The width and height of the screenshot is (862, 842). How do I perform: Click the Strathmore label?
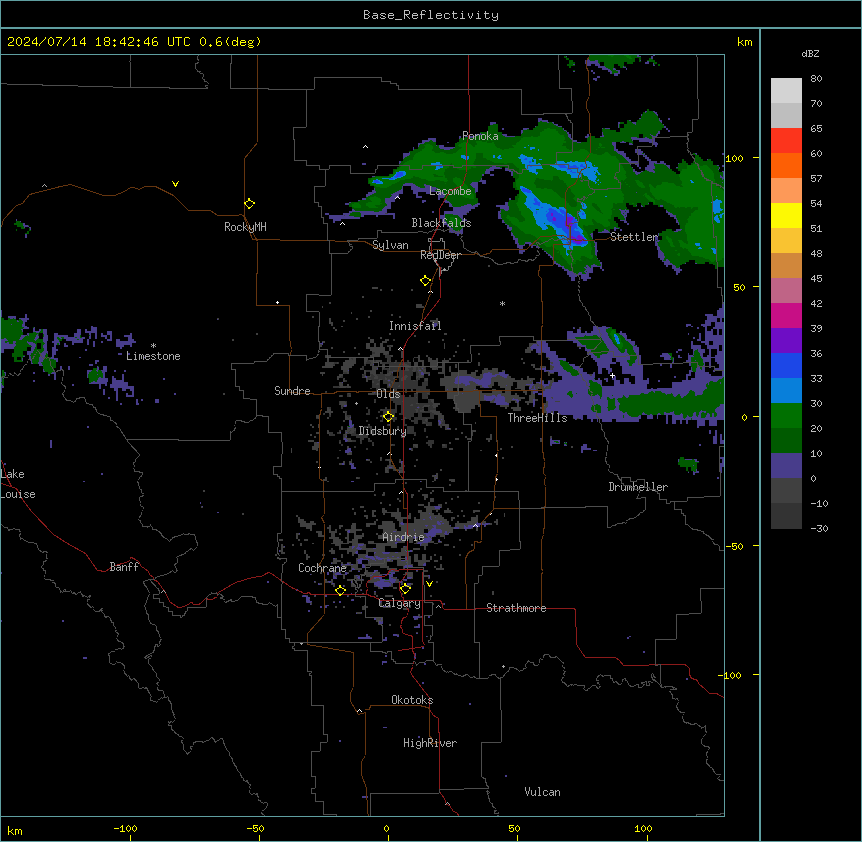tap(516, 608)
